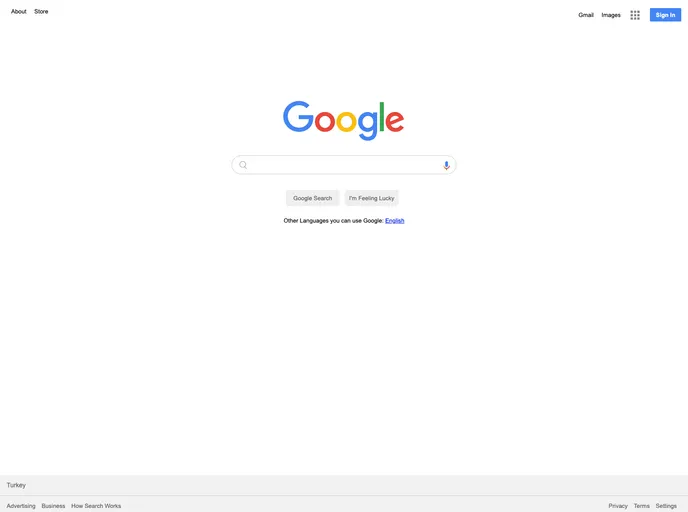The image size is (688, 512).
Task: Open the Business footer link
Action: click(x=53, y=506)
